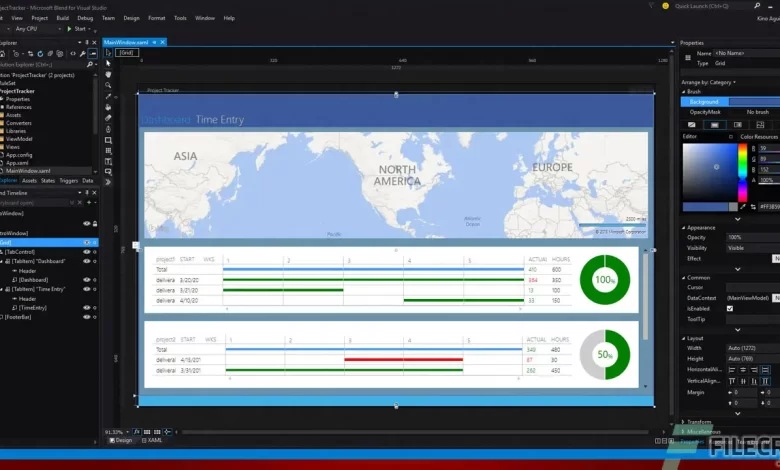Collapse the Brush section
780x470 pixels.
click(x=683, y=92)
